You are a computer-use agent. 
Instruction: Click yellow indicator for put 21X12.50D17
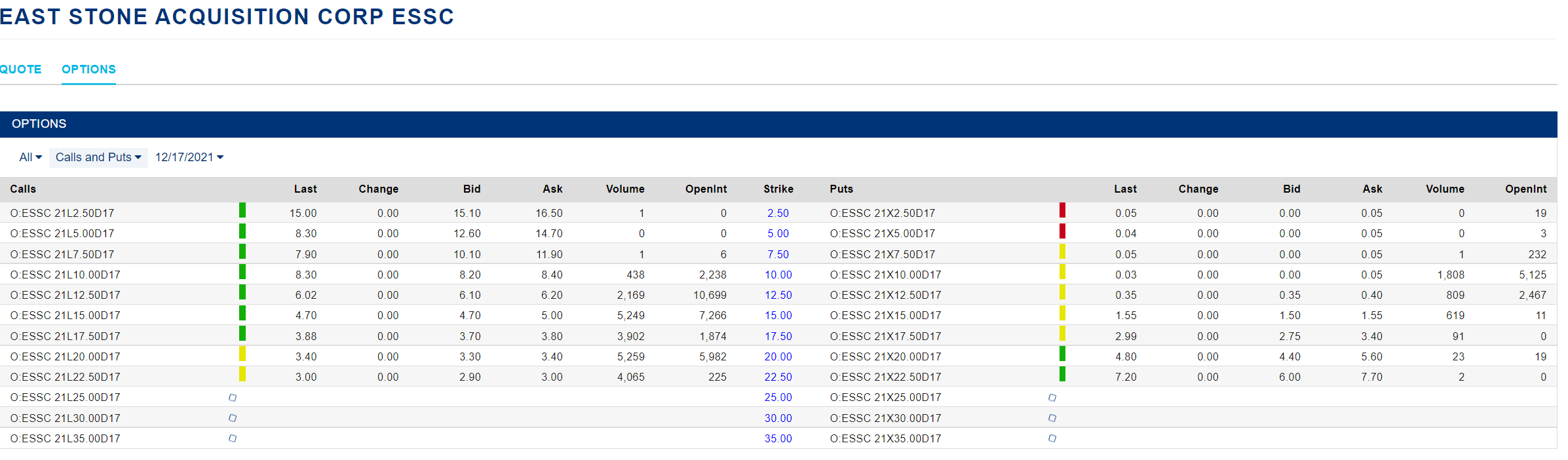tap(1062, 292)
